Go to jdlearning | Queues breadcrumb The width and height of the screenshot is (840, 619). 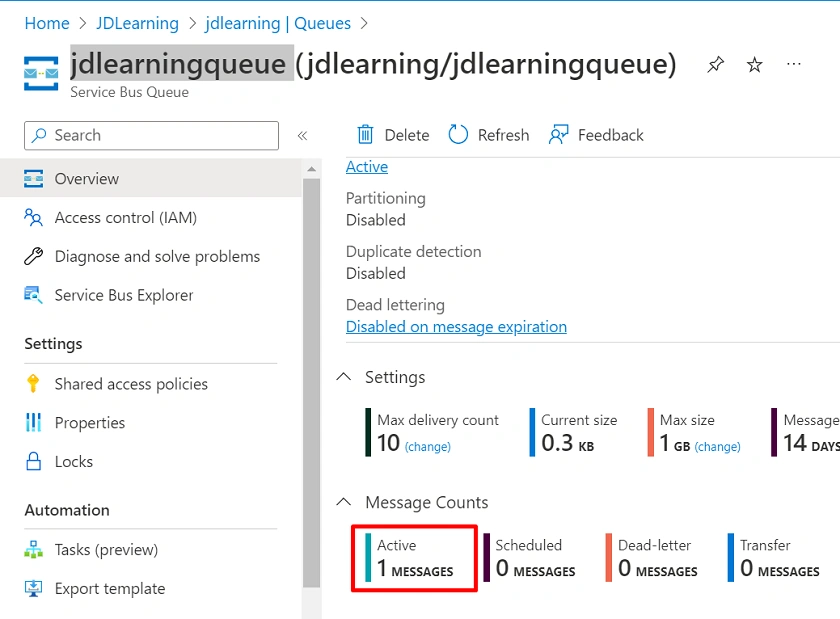tap(278, 24)
